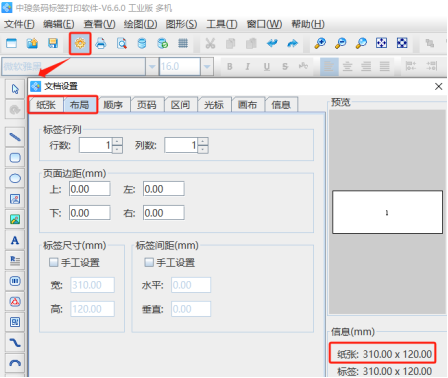The height and width of the screenshot is (378, 448).
Task: Switch to the 纸张 tab
Action: tap(46, 105)
